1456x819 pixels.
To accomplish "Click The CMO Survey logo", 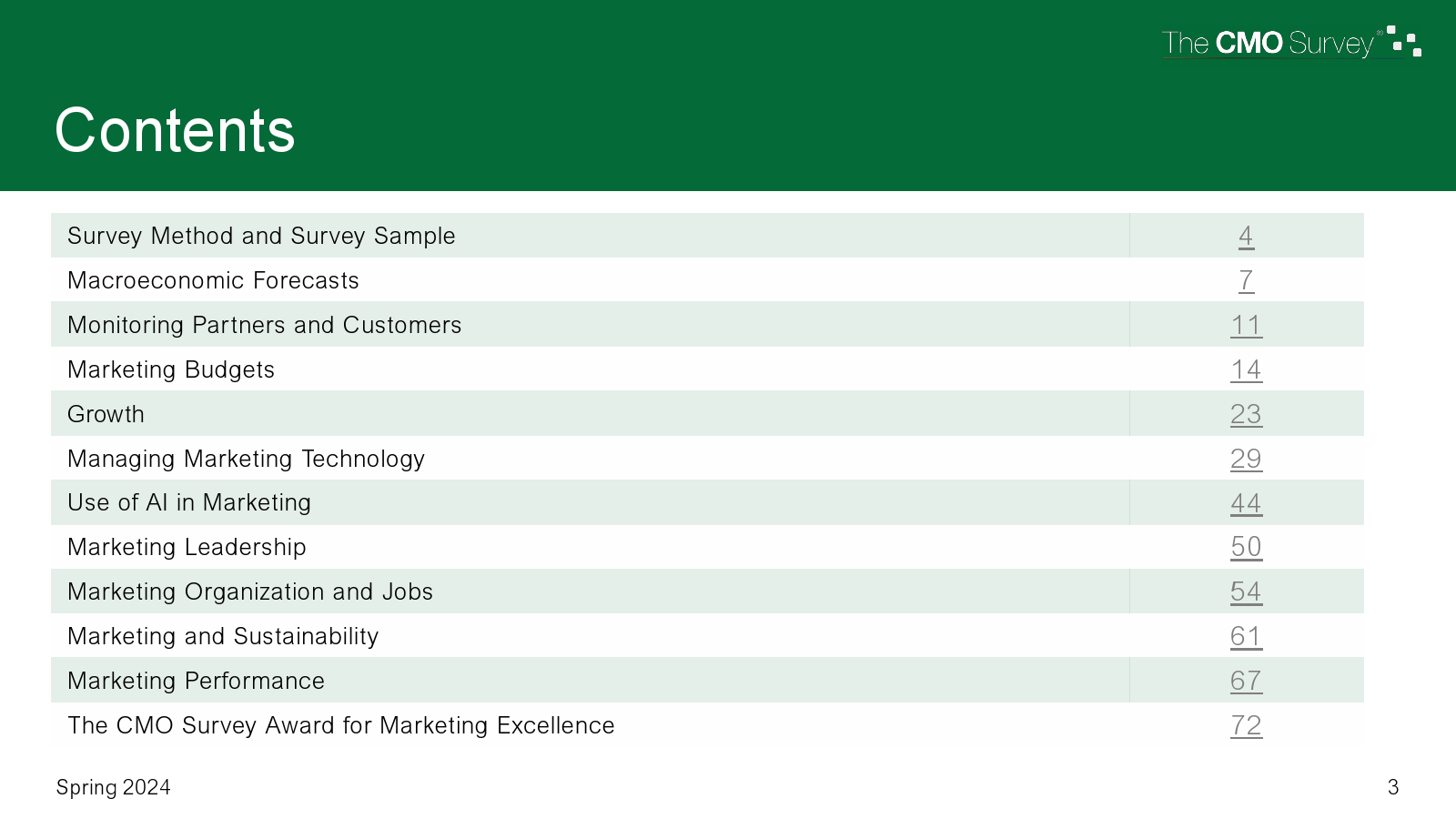I will pos(1290,43).
